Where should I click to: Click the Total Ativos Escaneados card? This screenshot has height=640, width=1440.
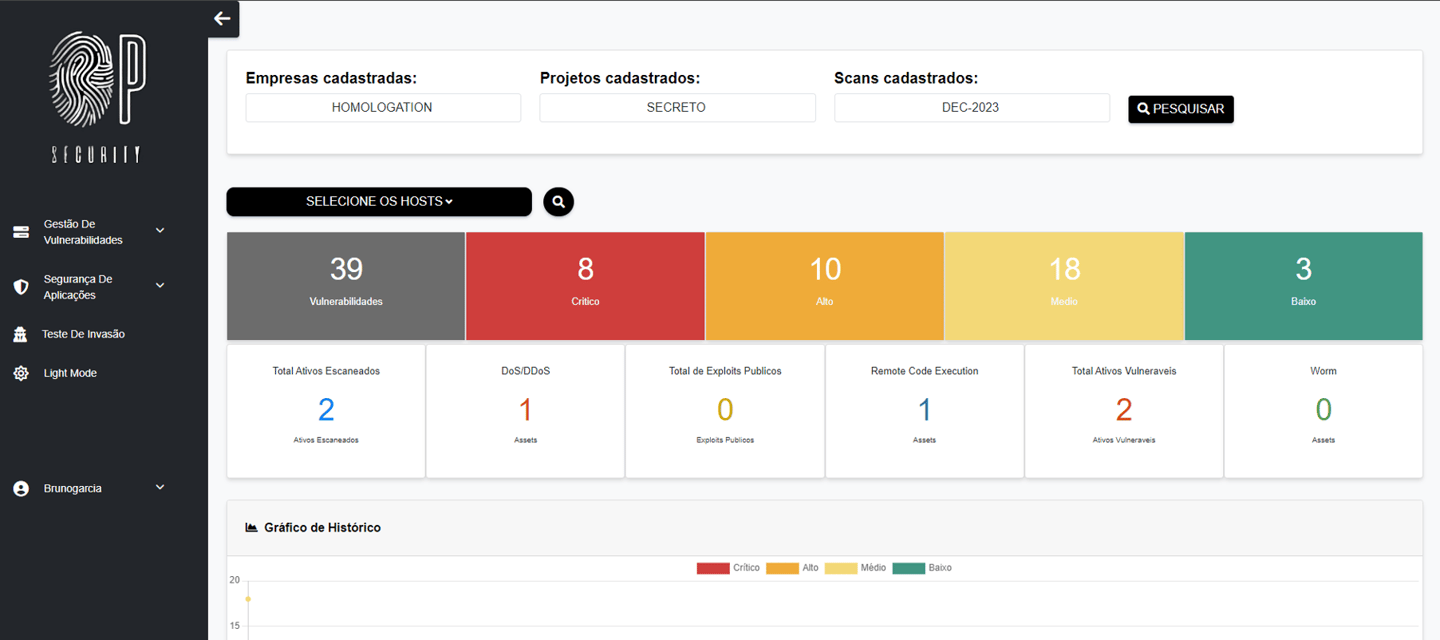coord(326,411)
